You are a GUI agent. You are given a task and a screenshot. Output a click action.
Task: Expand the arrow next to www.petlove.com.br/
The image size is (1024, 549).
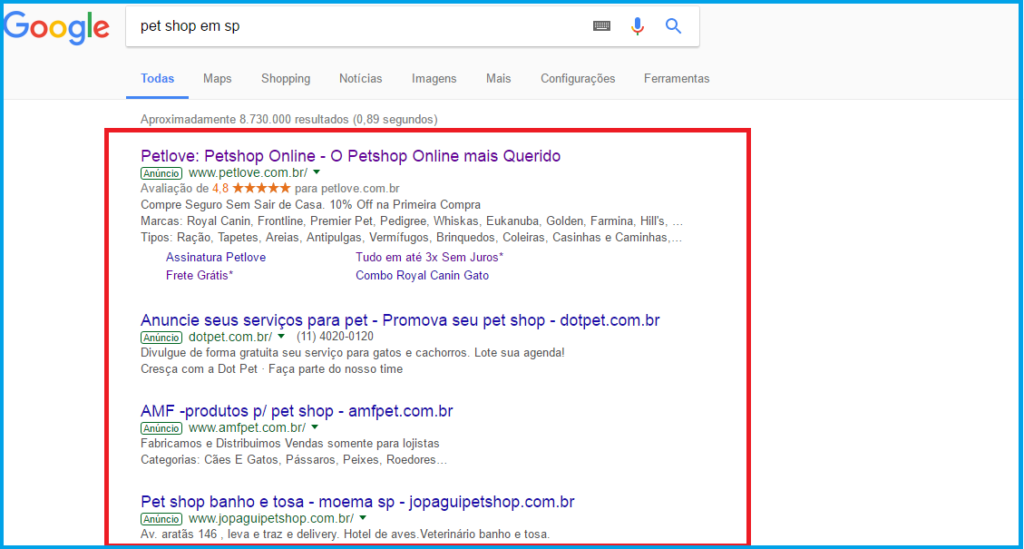(317, 172)
